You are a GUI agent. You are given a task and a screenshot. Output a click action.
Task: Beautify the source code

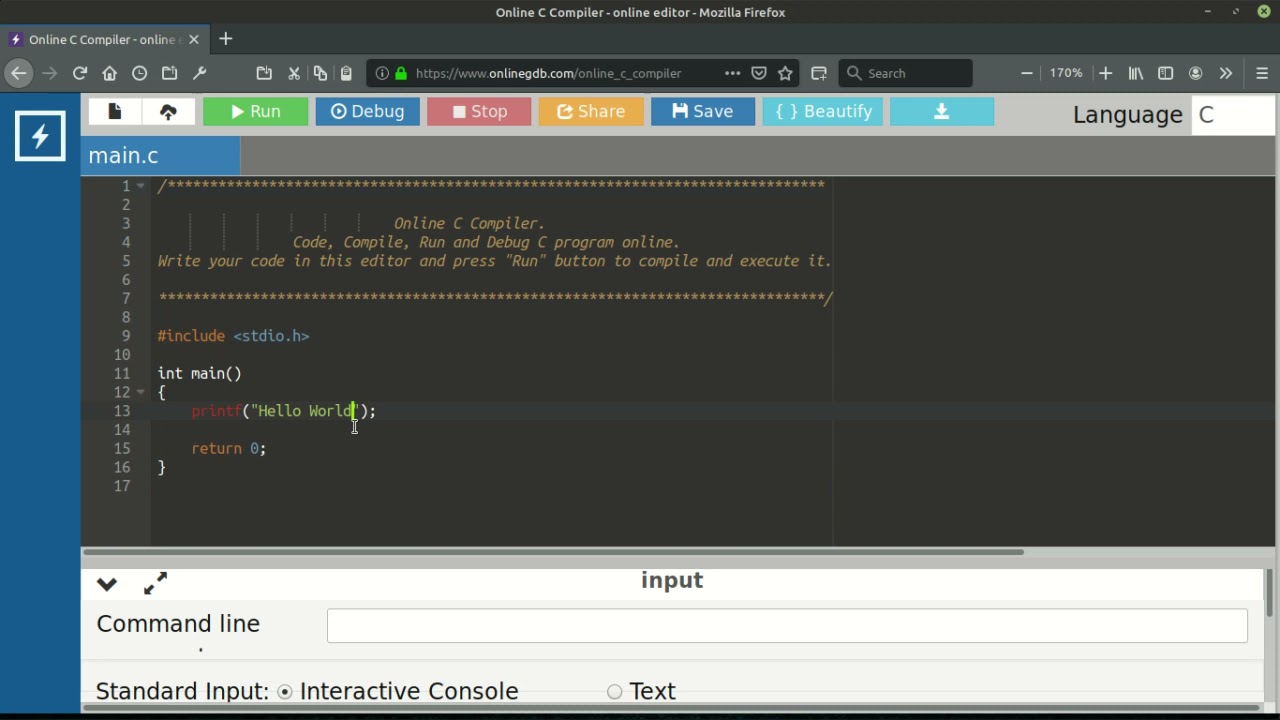point(823,111)
